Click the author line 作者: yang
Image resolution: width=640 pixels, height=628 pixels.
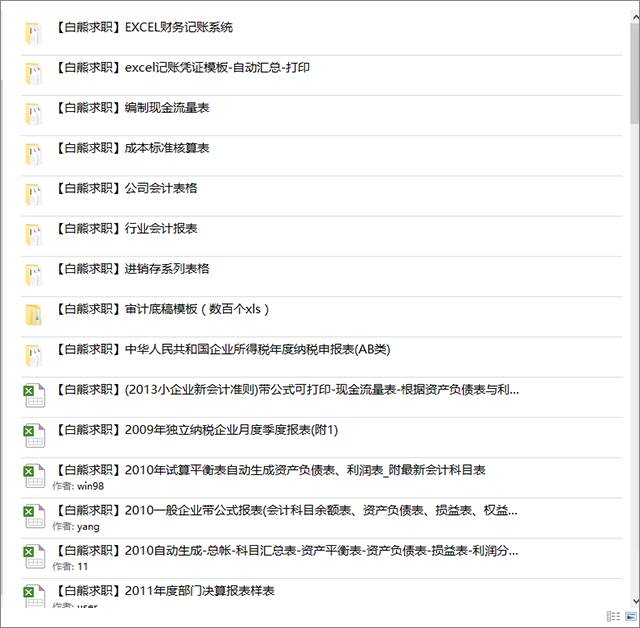[76, 527]
